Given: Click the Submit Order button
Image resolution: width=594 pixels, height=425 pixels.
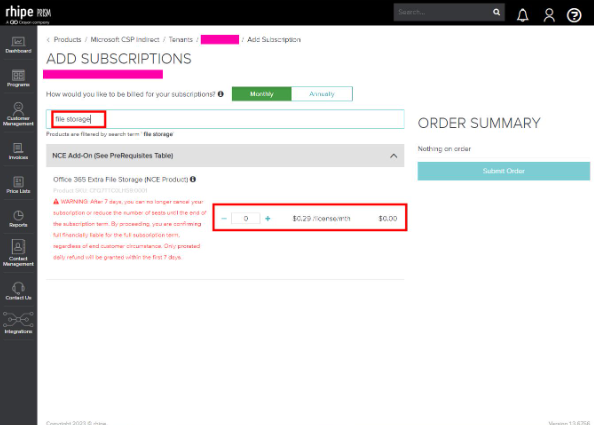Looking at the screenshot, I should 503,171.
